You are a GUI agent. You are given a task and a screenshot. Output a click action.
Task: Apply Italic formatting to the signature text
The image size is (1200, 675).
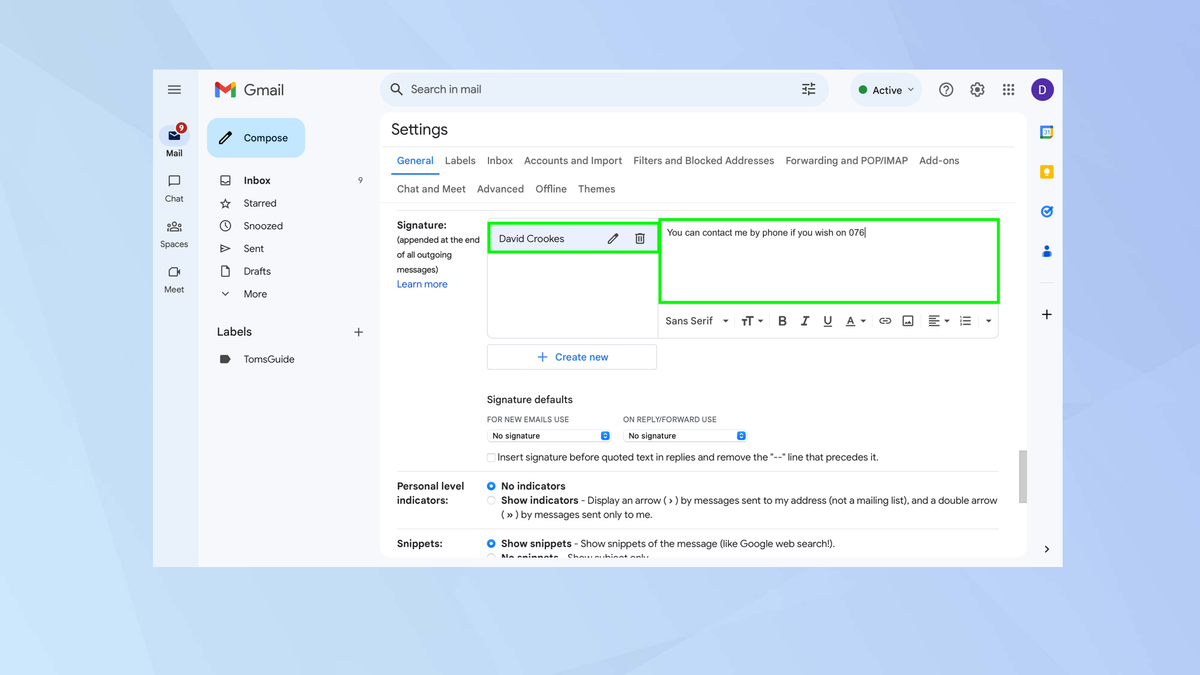tap(805, 320)
